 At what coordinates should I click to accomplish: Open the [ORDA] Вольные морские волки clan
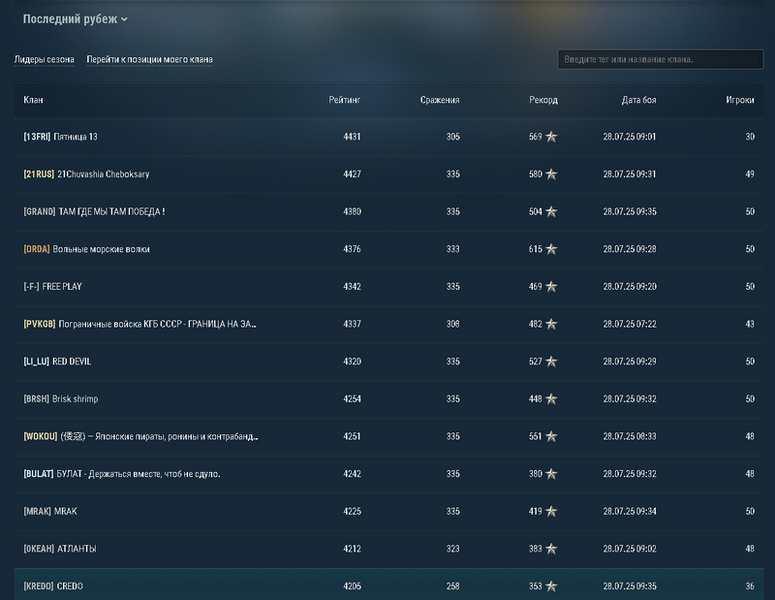coord(86,249)
